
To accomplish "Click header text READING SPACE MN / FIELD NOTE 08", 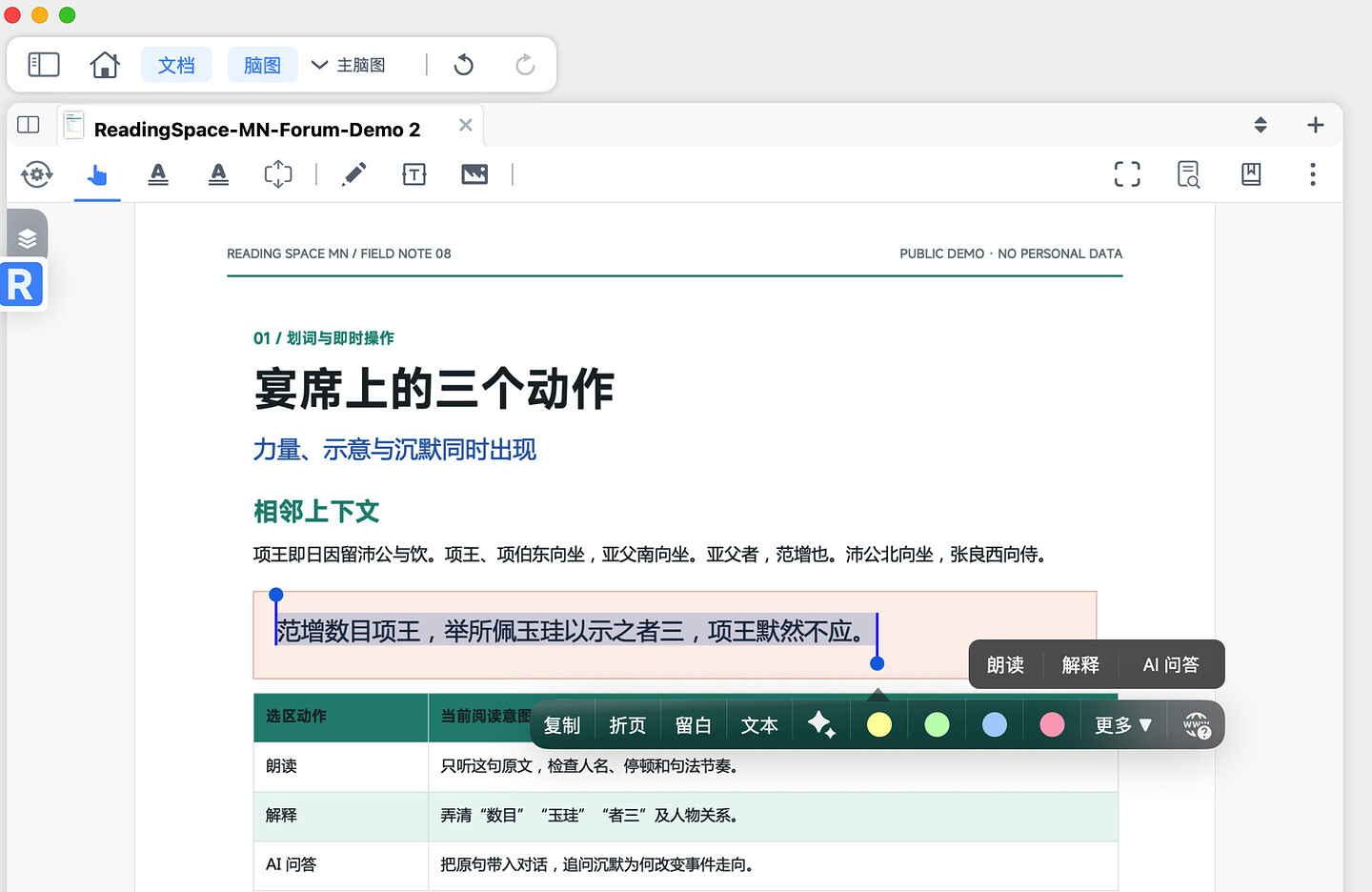I will (x=339, y=253).
